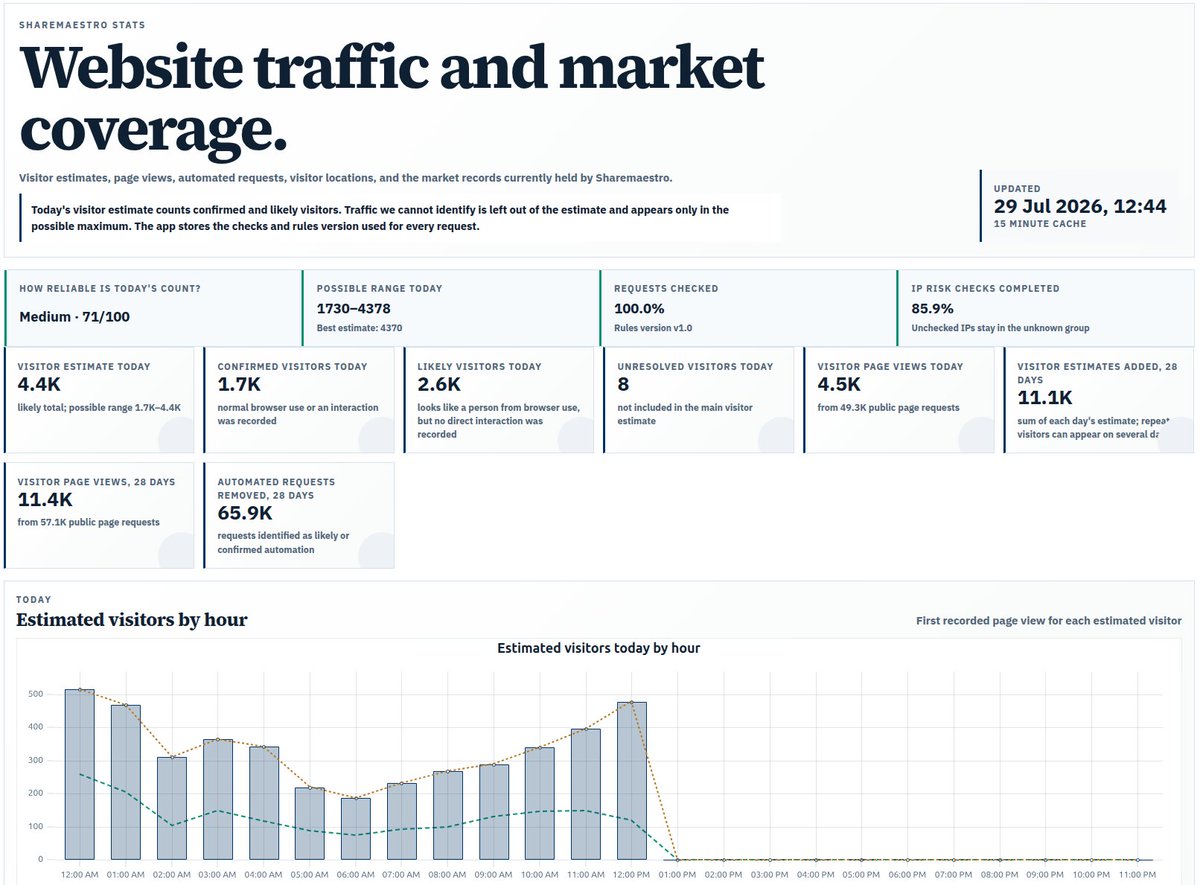The height and width of the screenshot is (885, 1200).
Task: Click the 01:00 AM bar in the chart
Action: pos(126,782)
